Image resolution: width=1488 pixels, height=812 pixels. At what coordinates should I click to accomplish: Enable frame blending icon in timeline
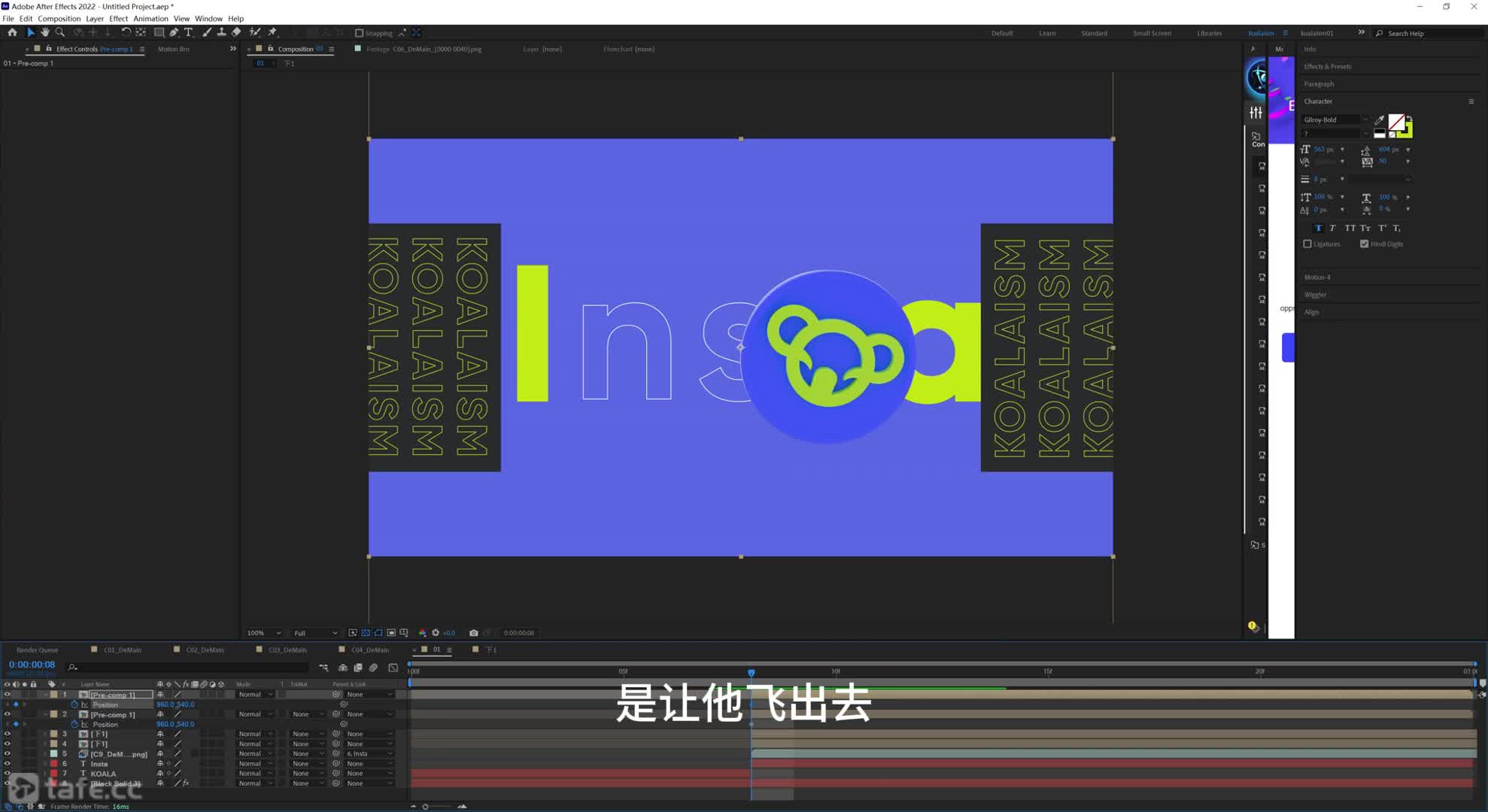pyautogui.click(x=358, y=667)
